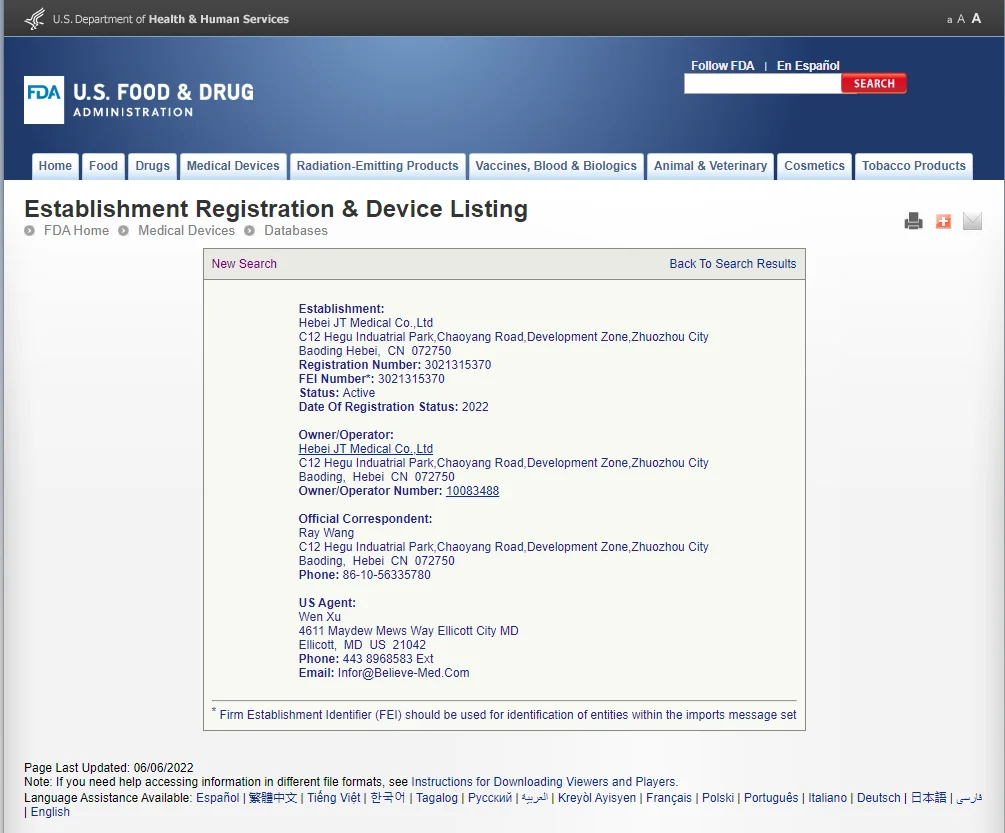Open the Medical Devices tab

pos(233,166)
